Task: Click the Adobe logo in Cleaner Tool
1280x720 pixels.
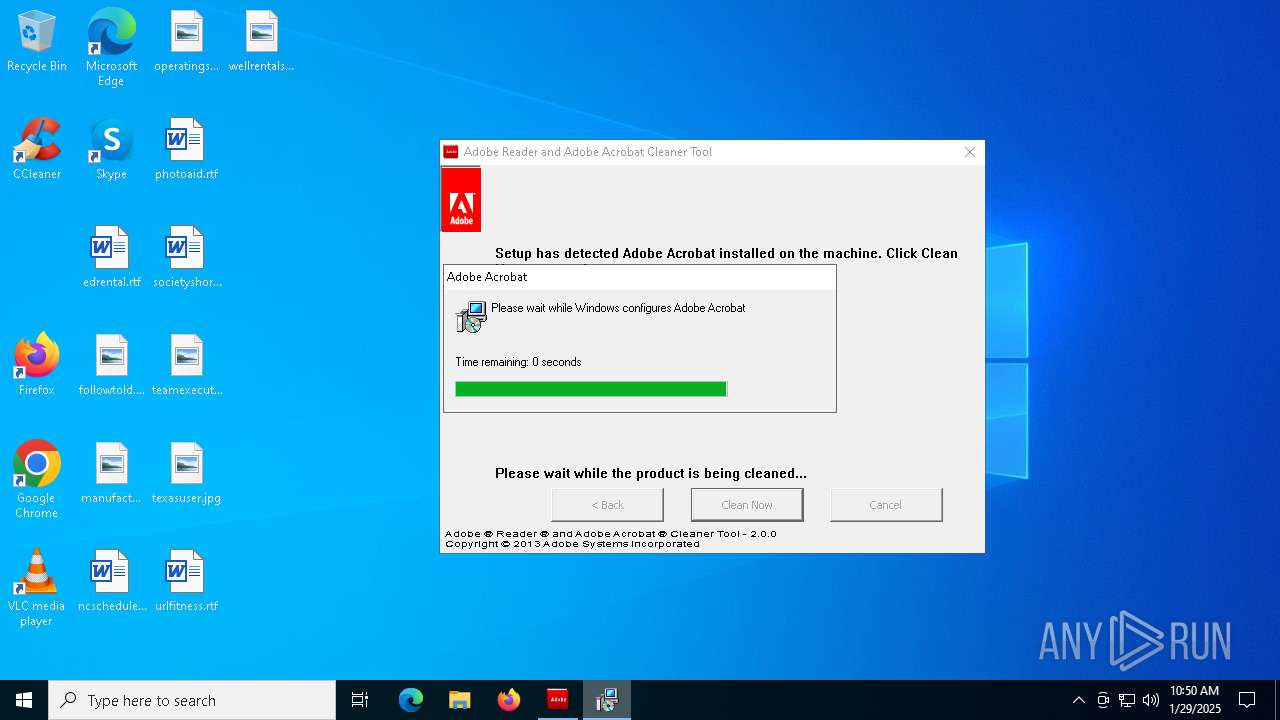Action: (461, 200)
